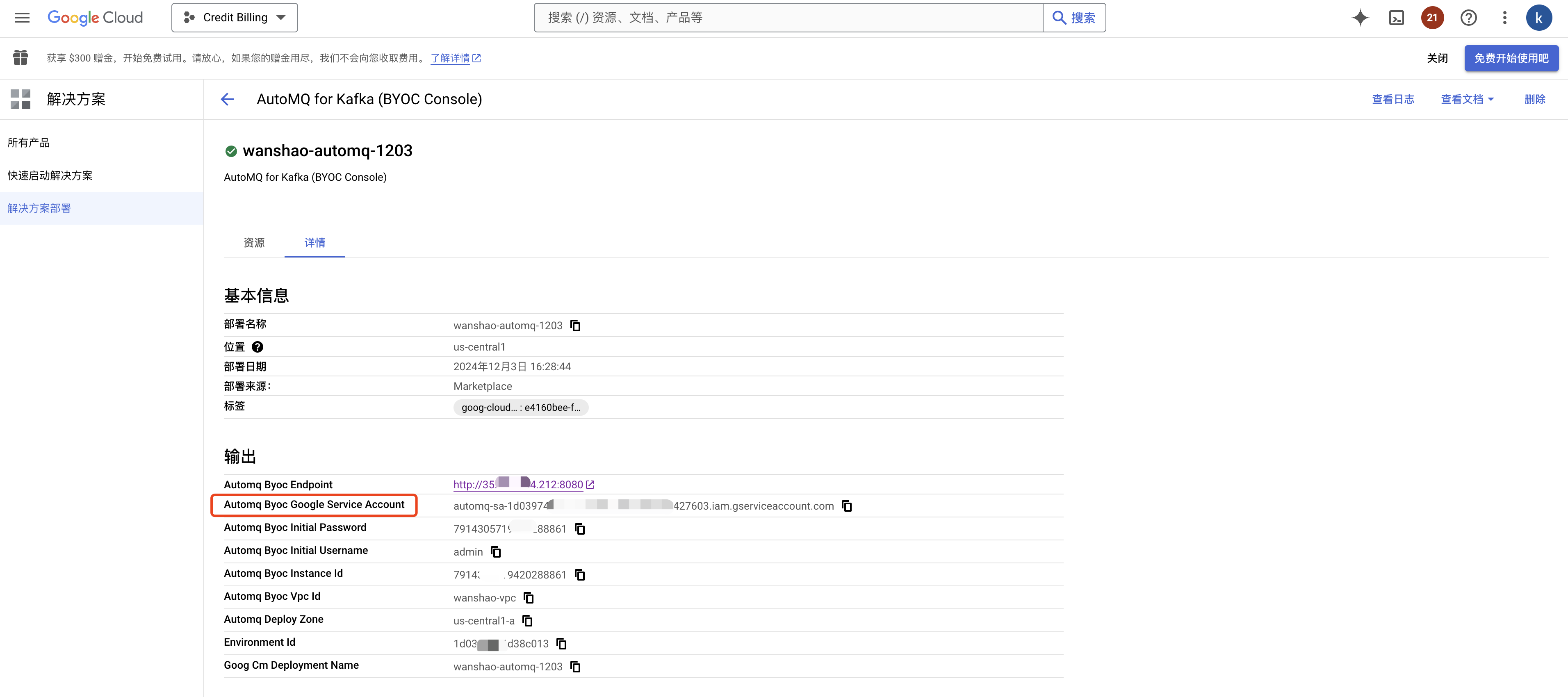
Task: Open the Automq Byoc Endpoint URL
Action: (524, 485)
